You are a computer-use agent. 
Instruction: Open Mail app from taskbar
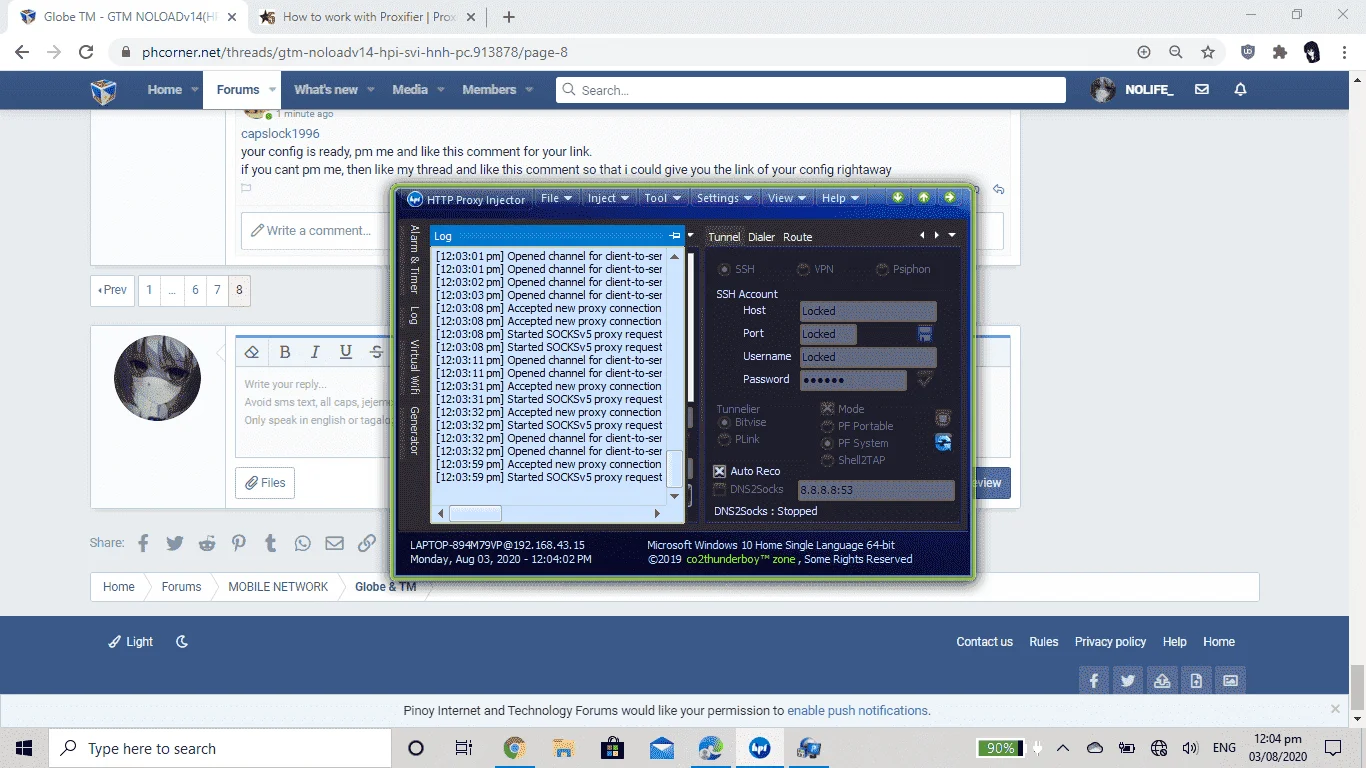[x=661, y=747]
